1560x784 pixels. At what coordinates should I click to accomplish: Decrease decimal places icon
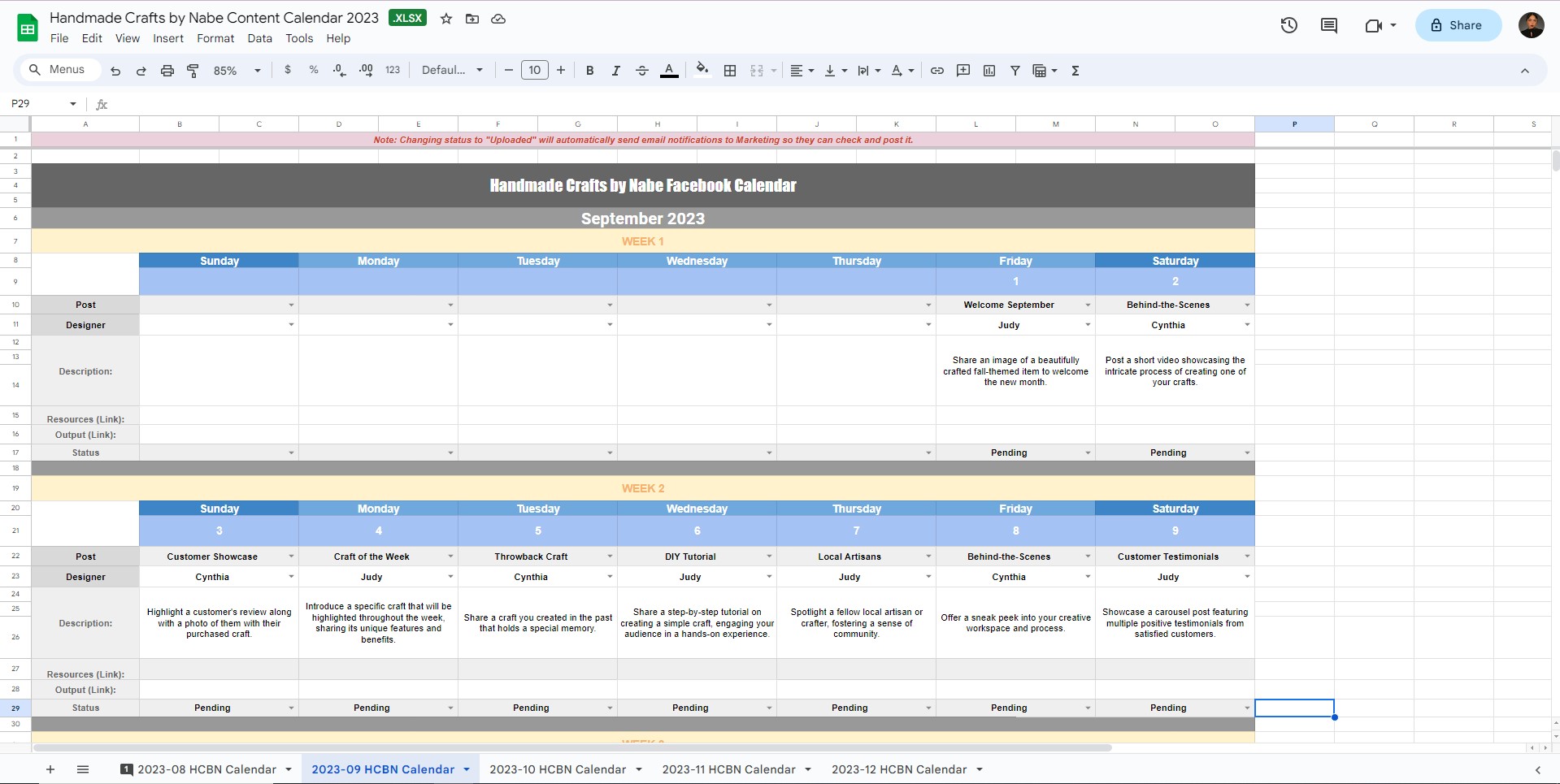click(340, 70)
